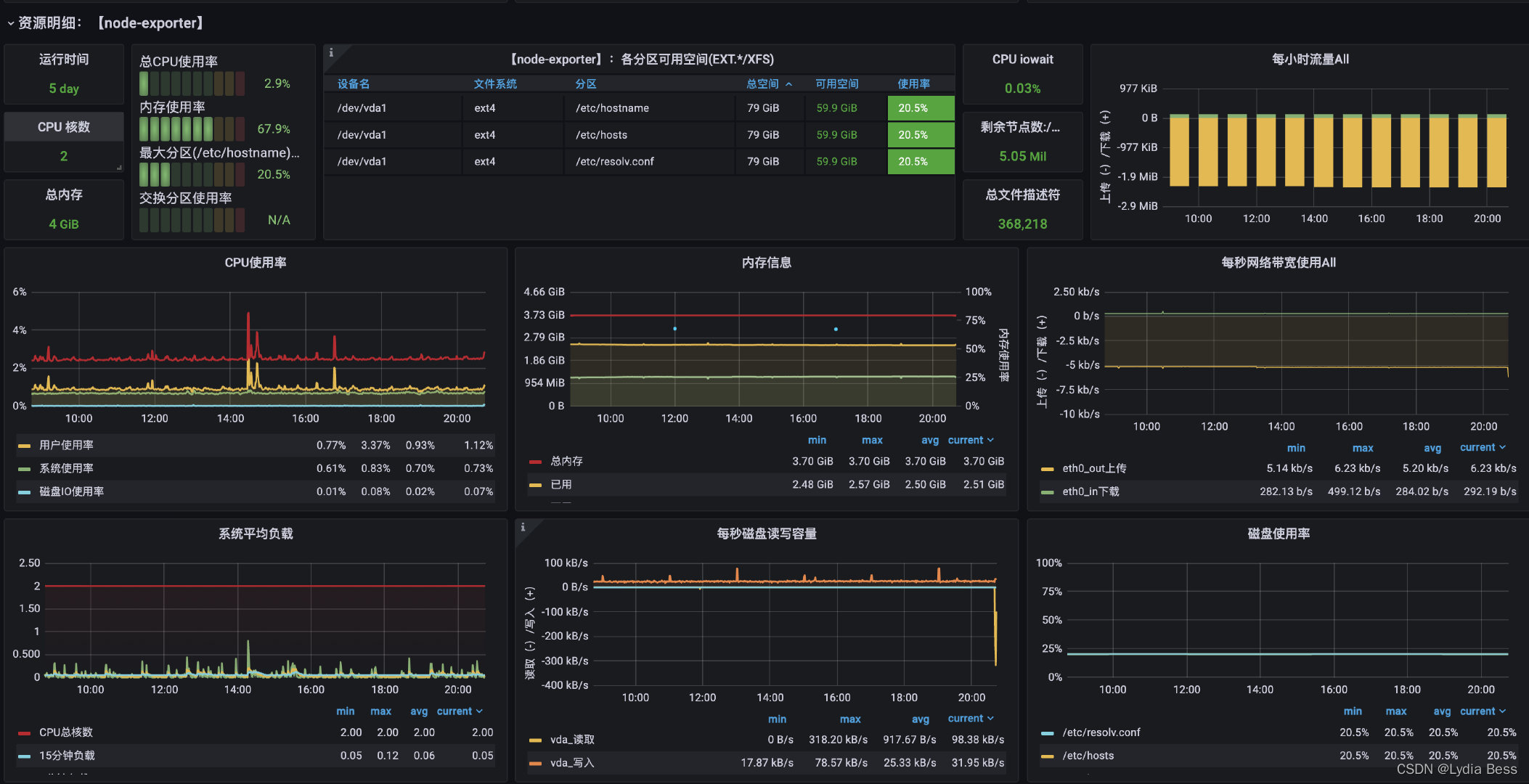
Task: Sort disk usage legend by current column
Action: pos(1483,711)
